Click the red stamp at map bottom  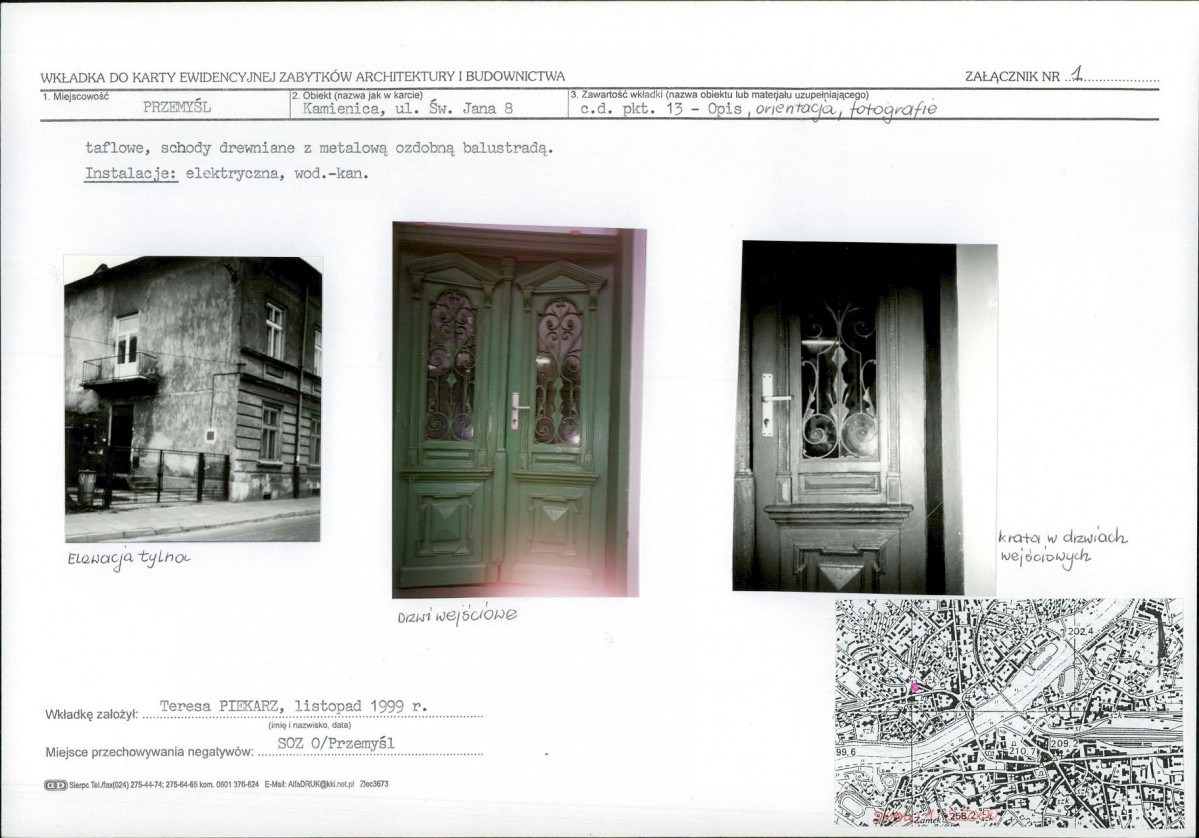pos(936,816)
